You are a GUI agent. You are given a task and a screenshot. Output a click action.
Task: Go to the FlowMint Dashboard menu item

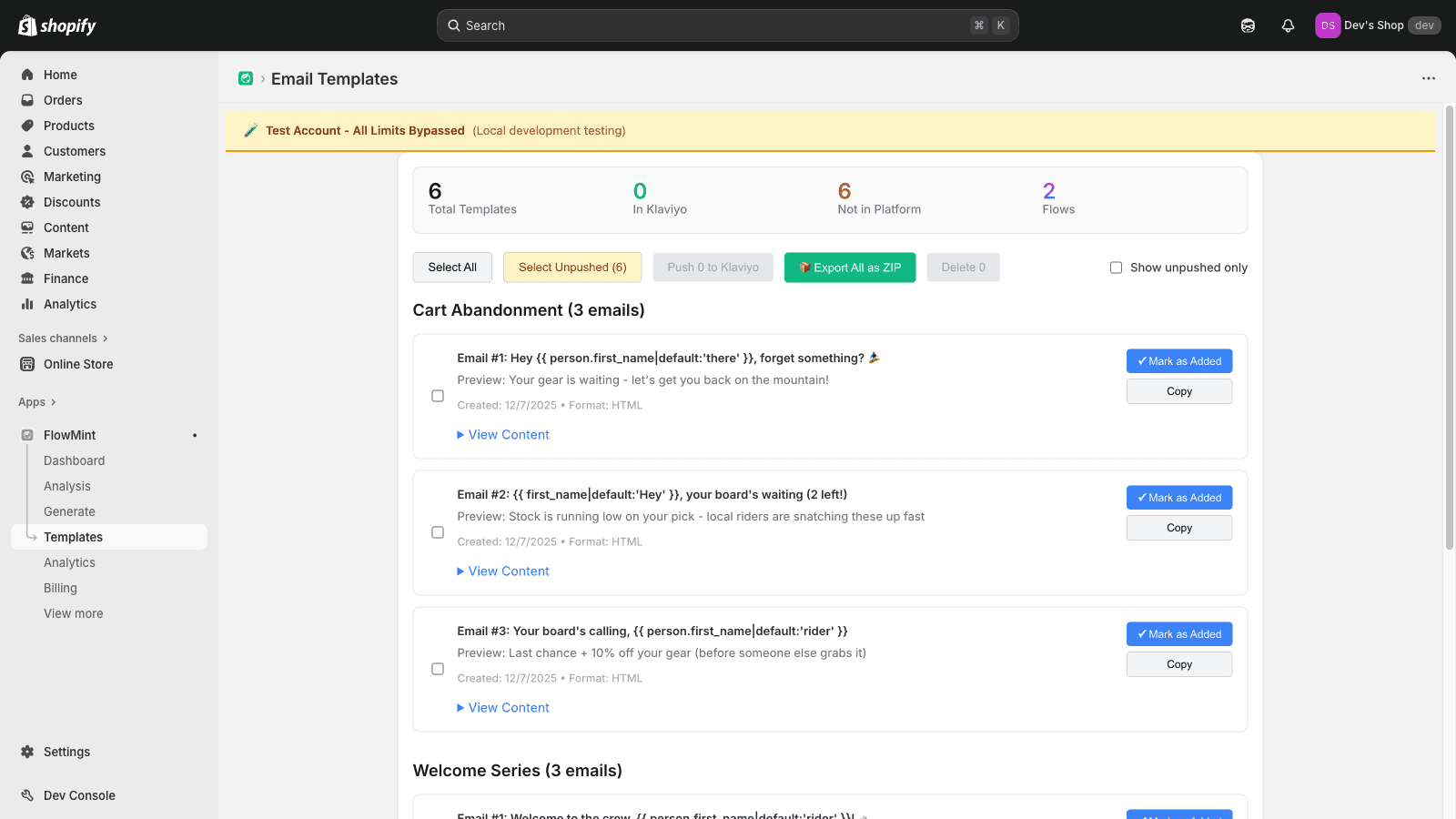pos(74,460)
